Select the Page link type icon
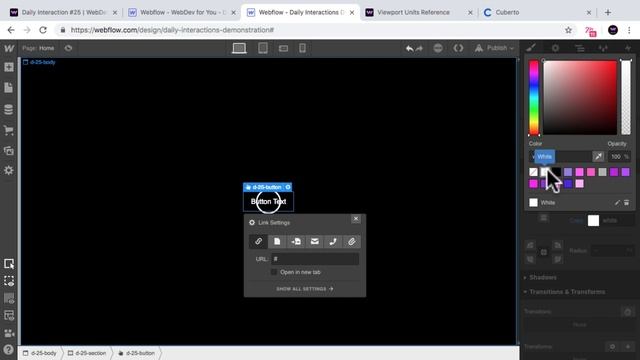This screenshot has height=360, width=640. pyautogui.click(x=277, y=242)
